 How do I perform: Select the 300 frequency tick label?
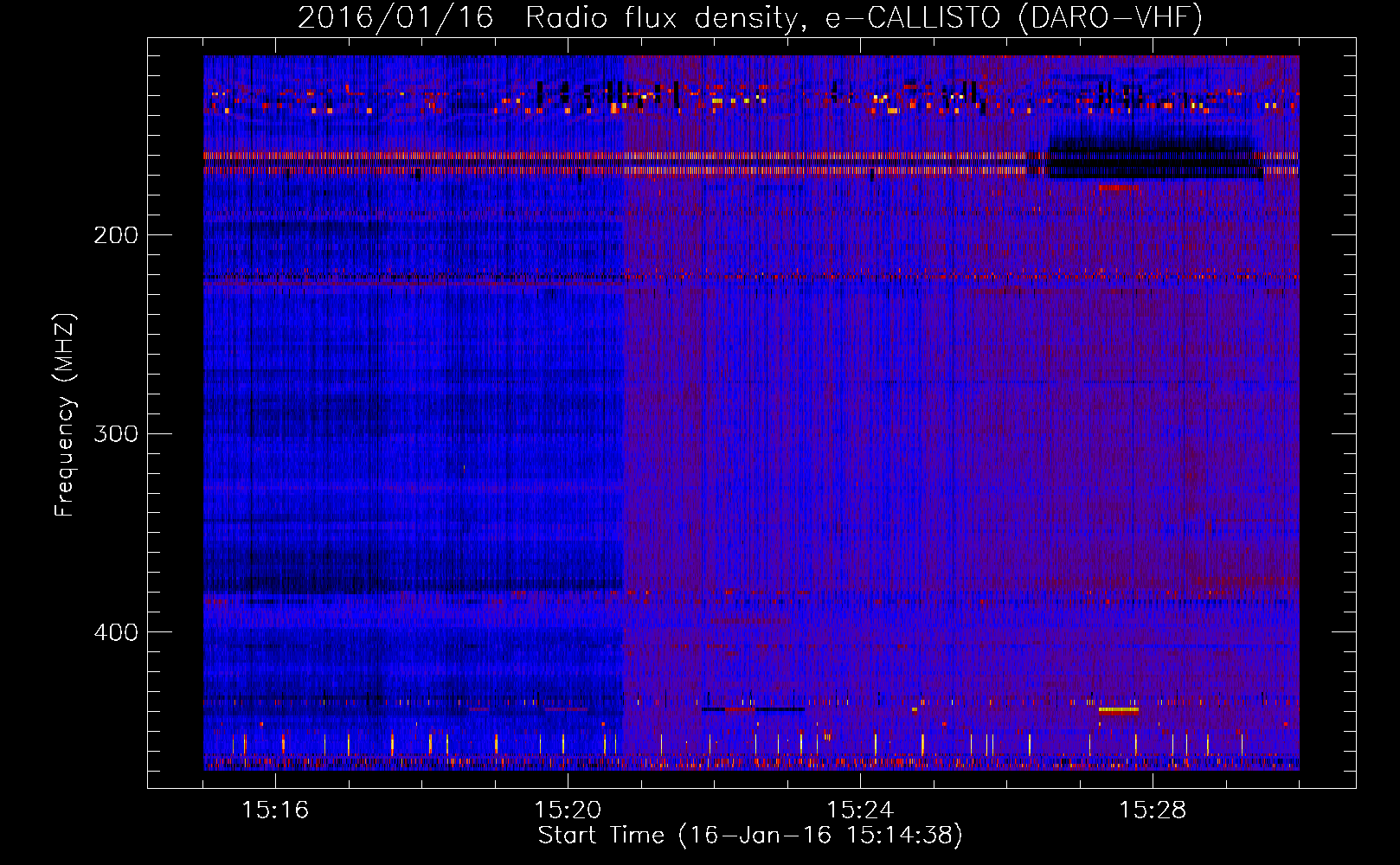[x=116, y=433]
